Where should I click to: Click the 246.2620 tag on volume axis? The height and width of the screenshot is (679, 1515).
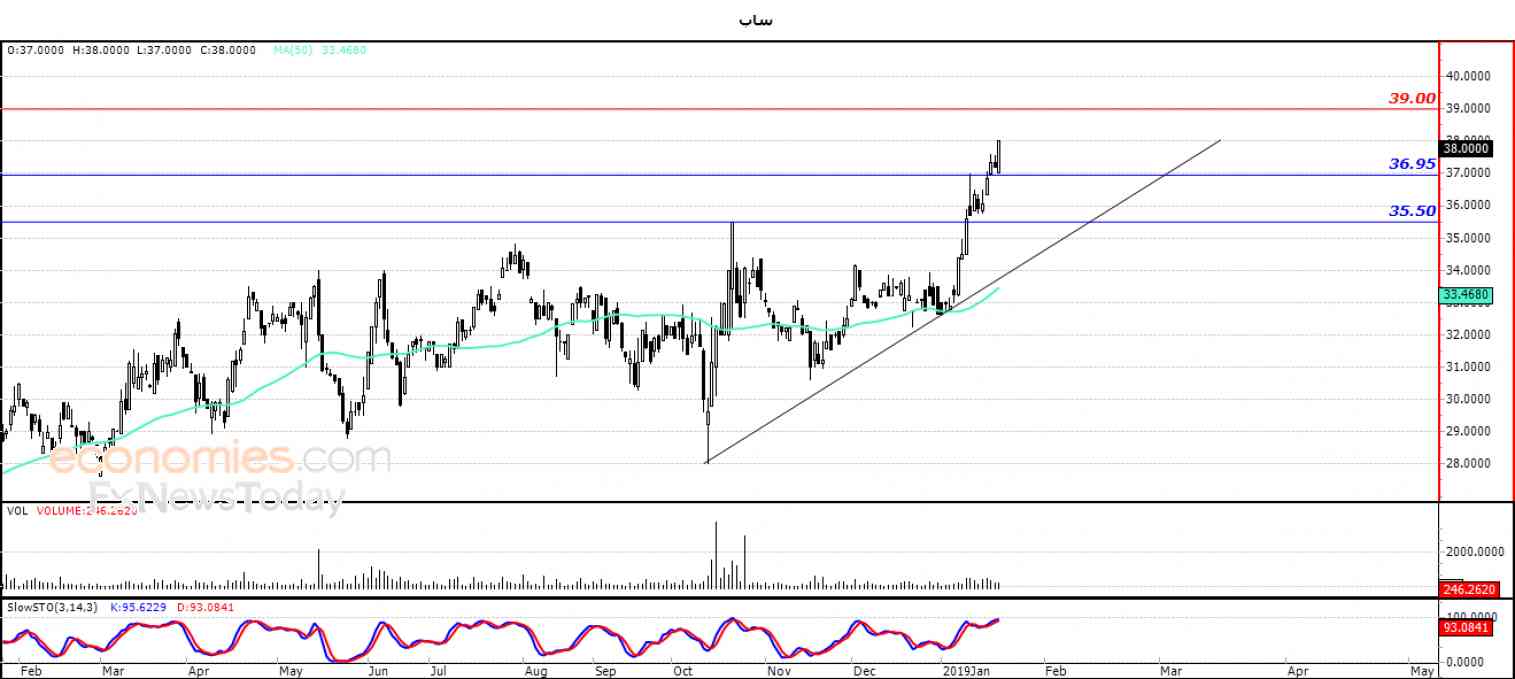coord(1468,590)
